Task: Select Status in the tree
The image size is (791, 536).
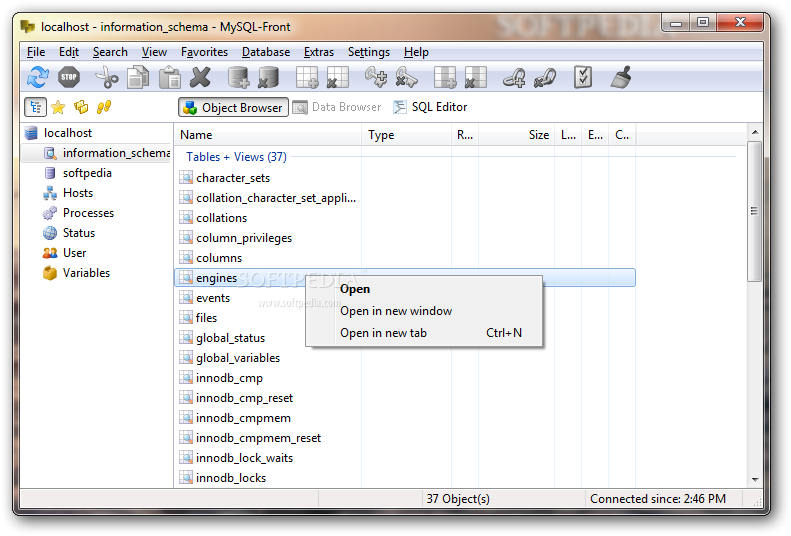Action: click(79, 233)
